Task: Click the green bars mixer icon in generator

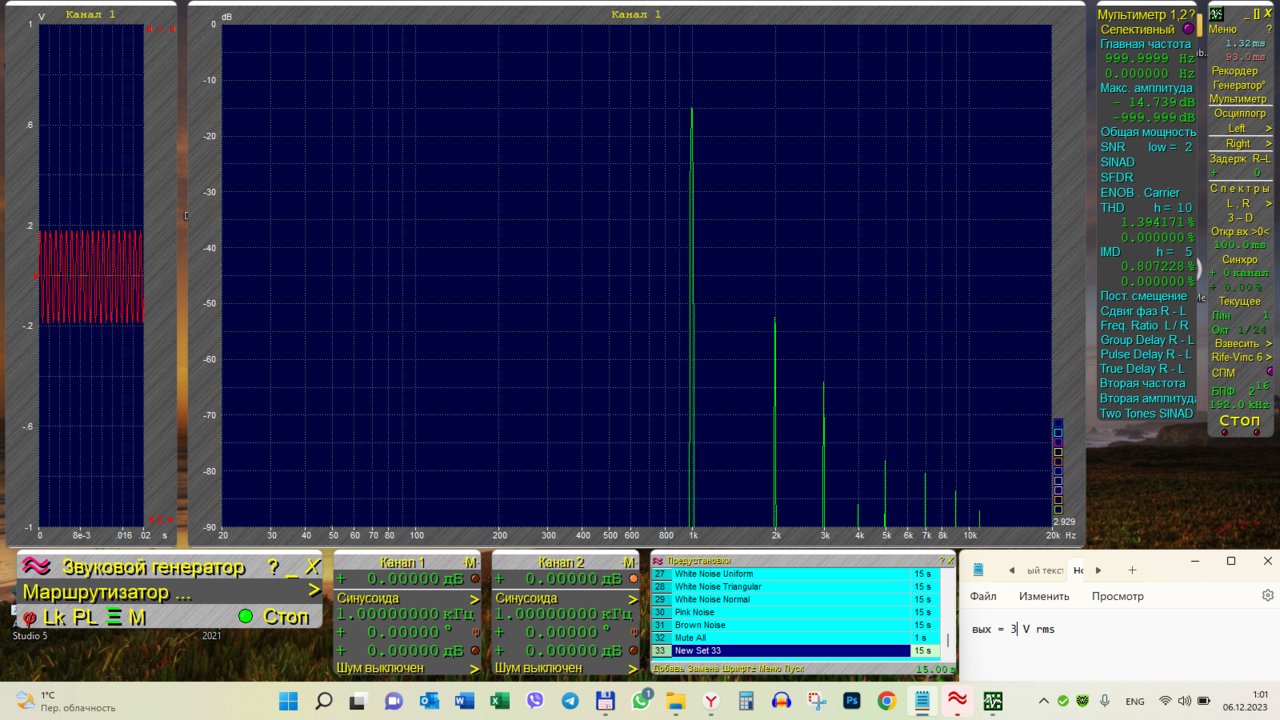Action: click(x=114, y=618)
